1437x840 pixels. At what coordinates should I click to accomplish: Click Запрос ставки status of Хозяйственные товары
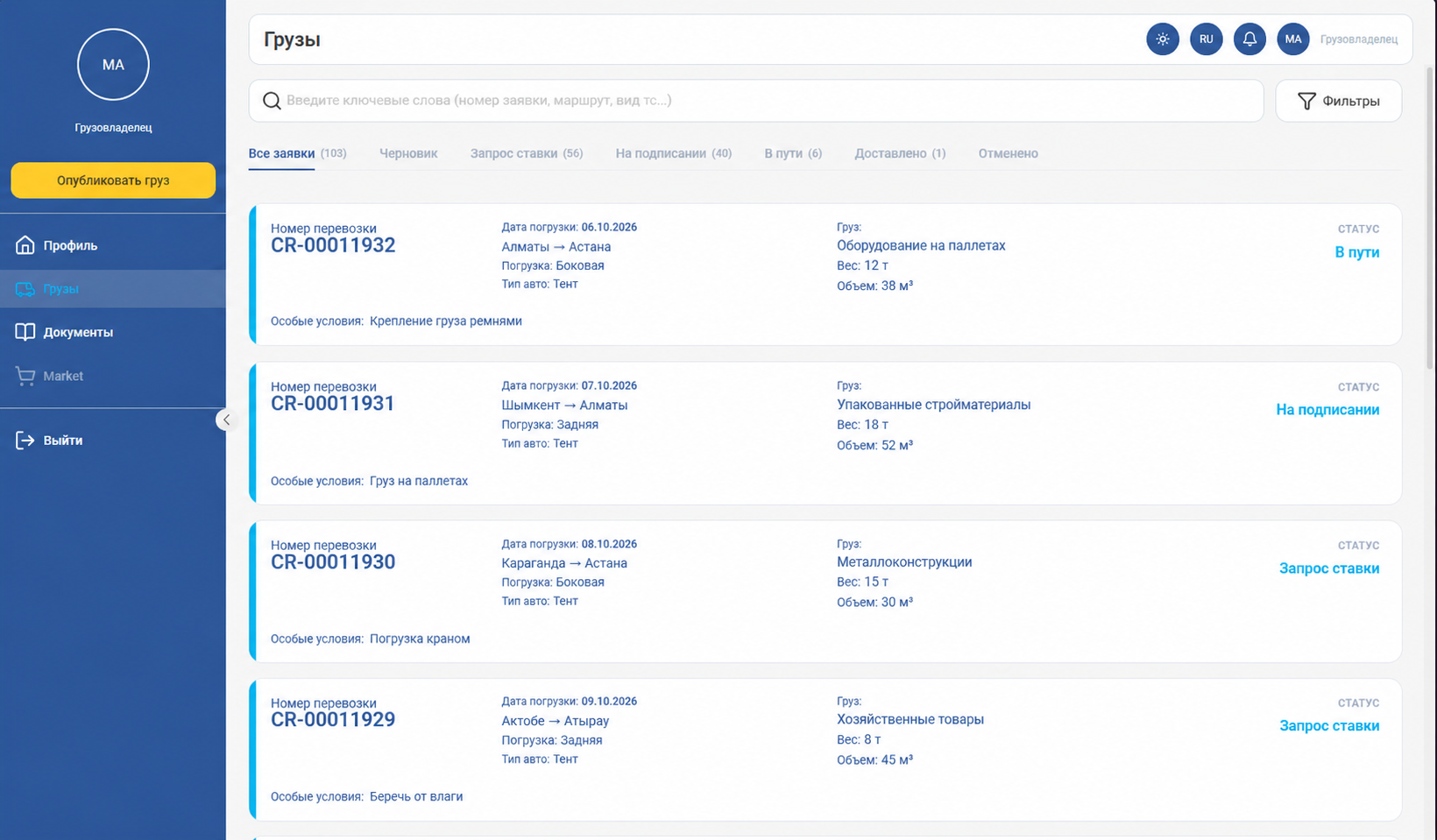1329,726
